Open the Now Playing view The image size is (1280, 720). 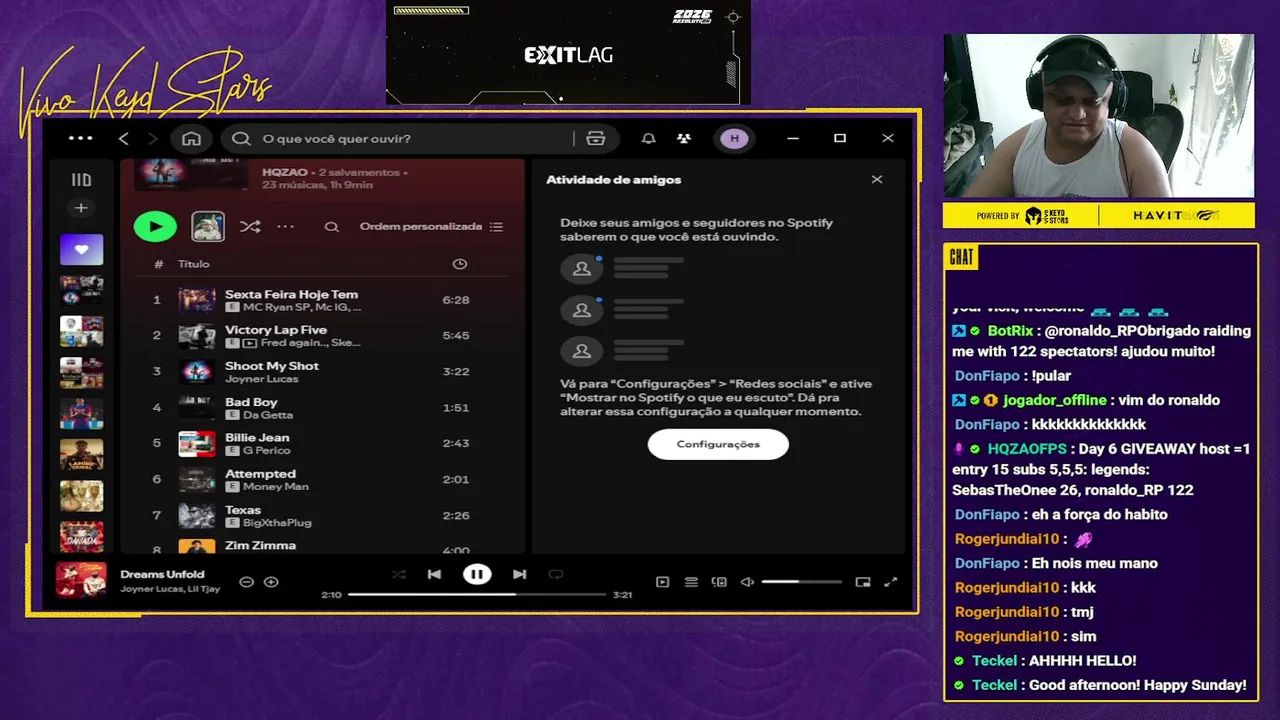coord(662,582)
